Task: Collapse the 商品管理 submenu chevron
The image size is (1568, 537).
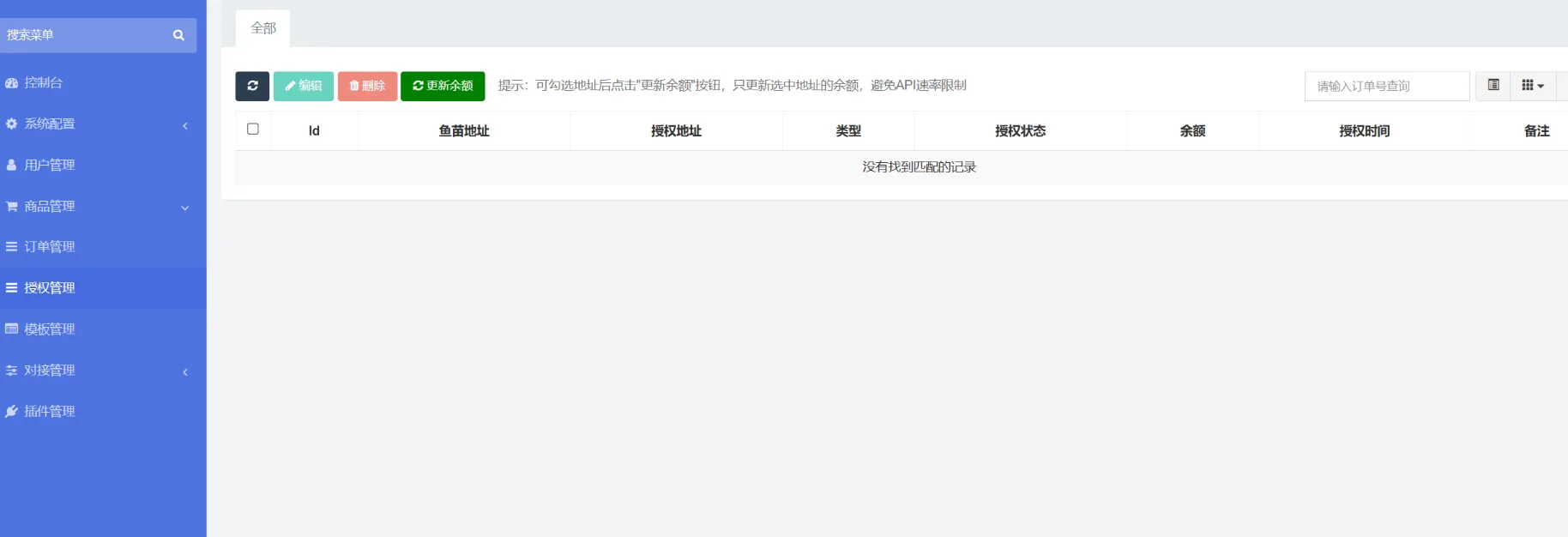Action: [x=184, y=208]
